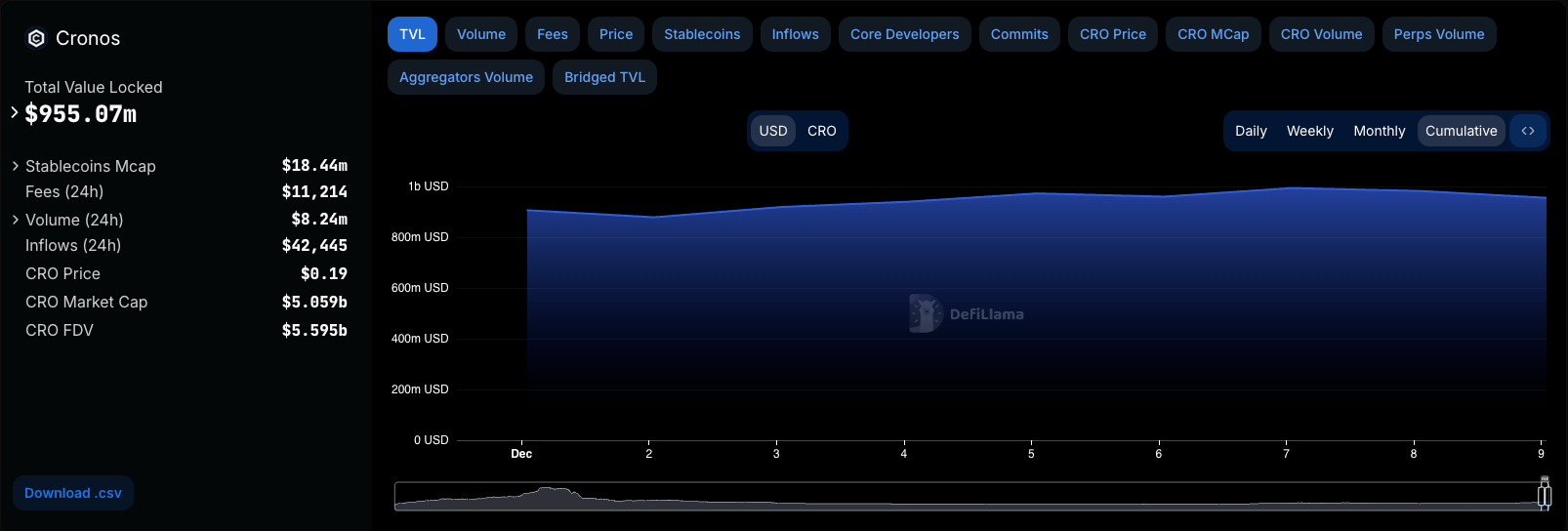Click the $0.19 CRO price value
The height and width of the screenshot is (531, 1568).
(324, 274)
